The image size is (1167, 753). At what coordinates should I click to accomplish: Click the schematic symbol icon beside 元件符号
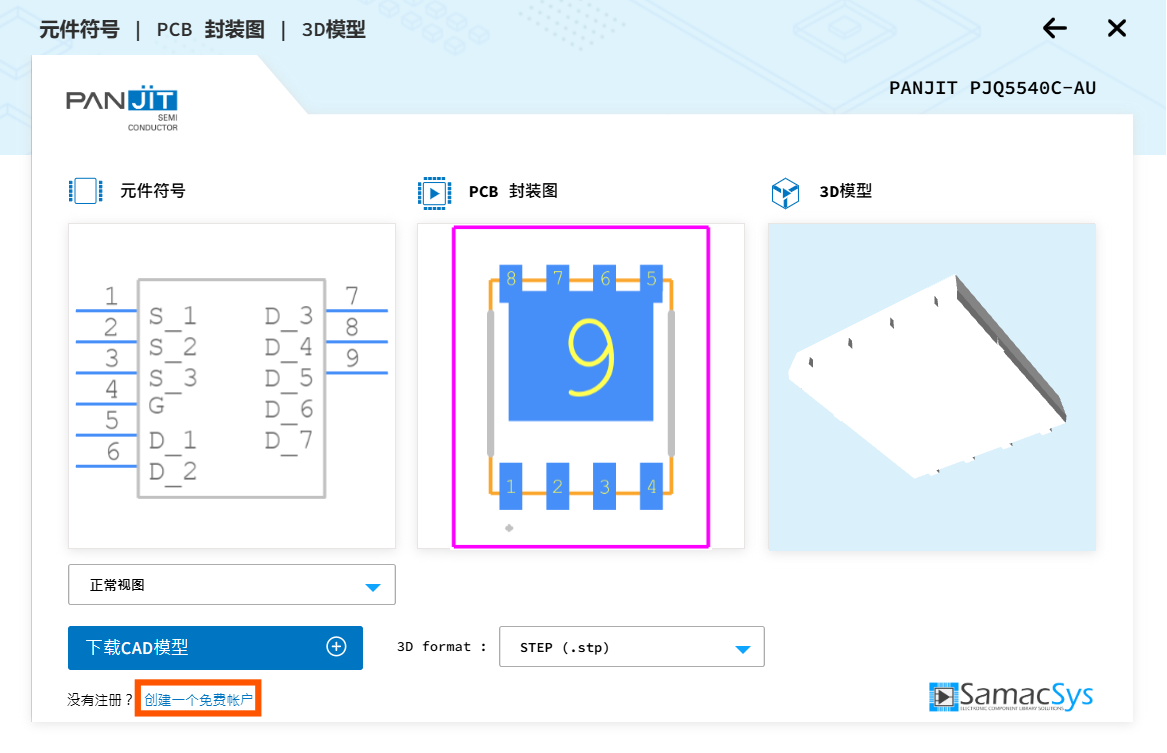coord(86,191)
